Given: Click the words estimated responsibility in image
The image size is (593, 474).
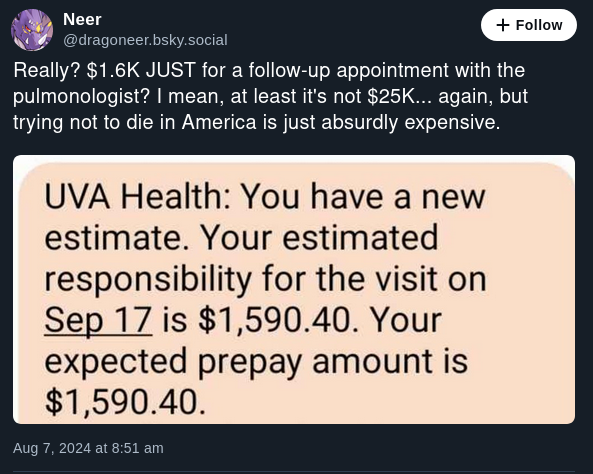Looking at the screenshot, I should point(241,258).
